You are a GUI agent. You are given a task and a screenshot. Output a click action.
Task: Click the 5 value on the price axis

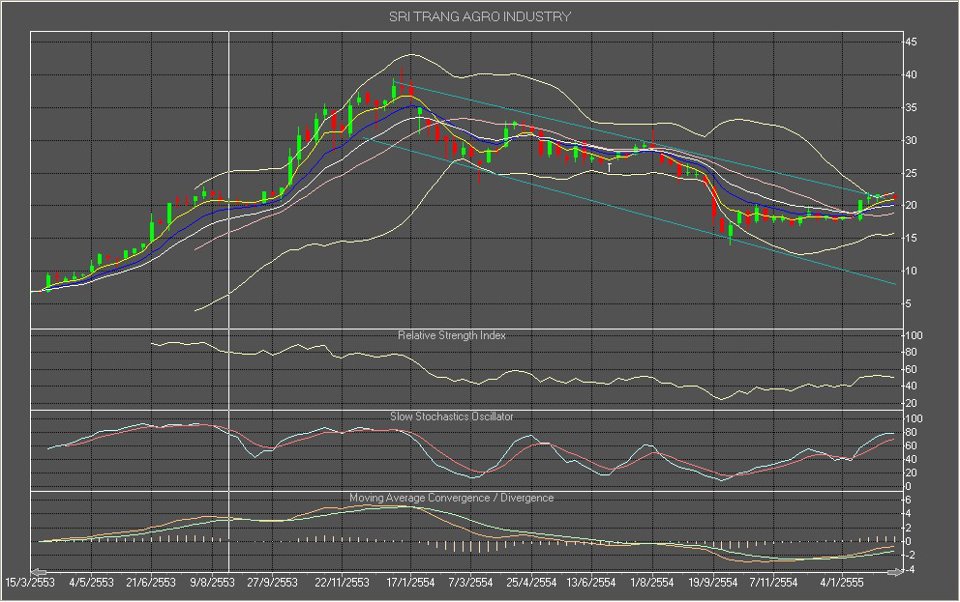(x=909, y=304)
